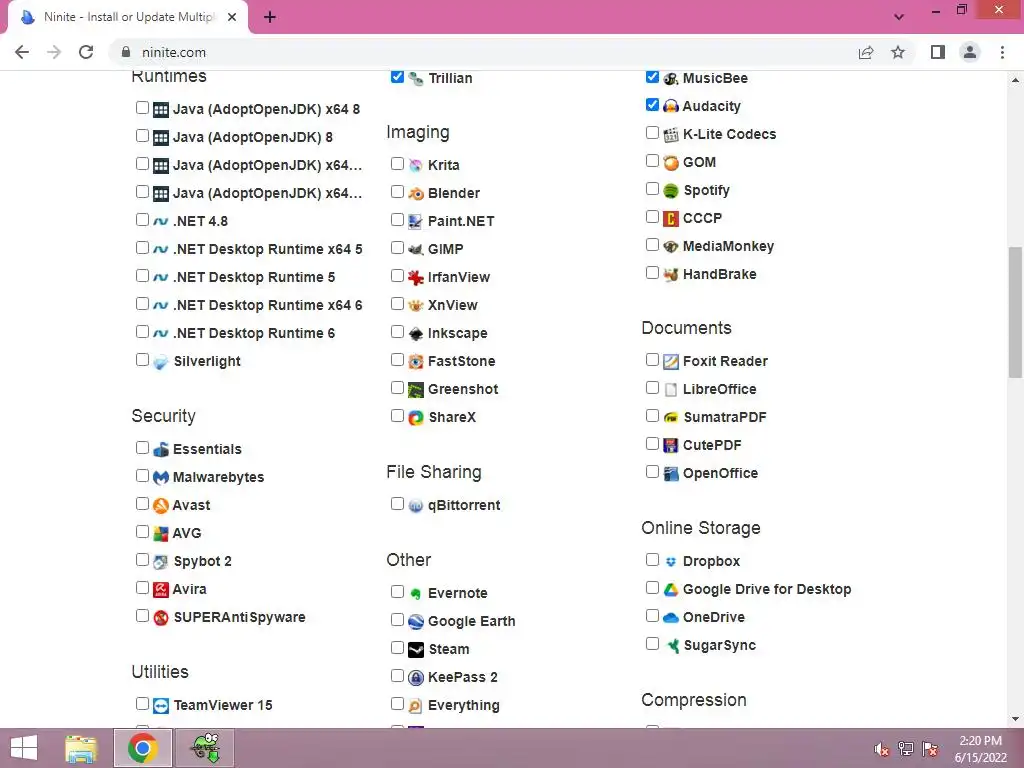The image size is (1024, 768).
Task: Click the Avira red icon
Action: click(161, 590)
